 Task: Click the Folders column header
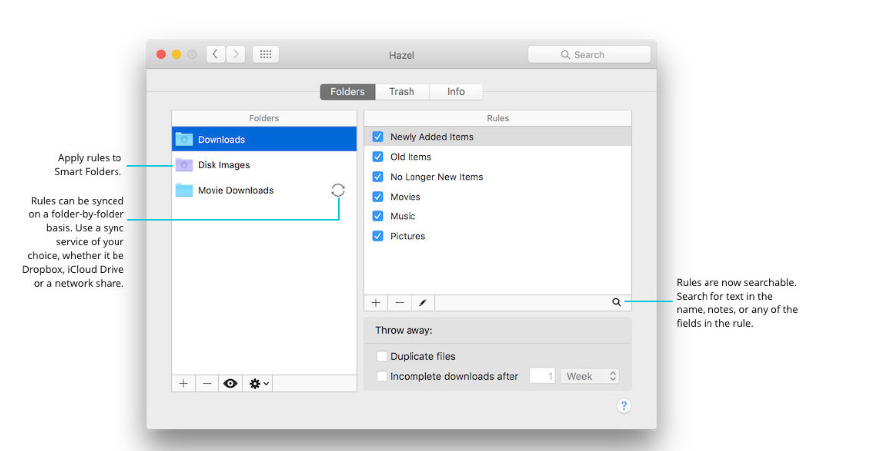(x=264, y=118)
